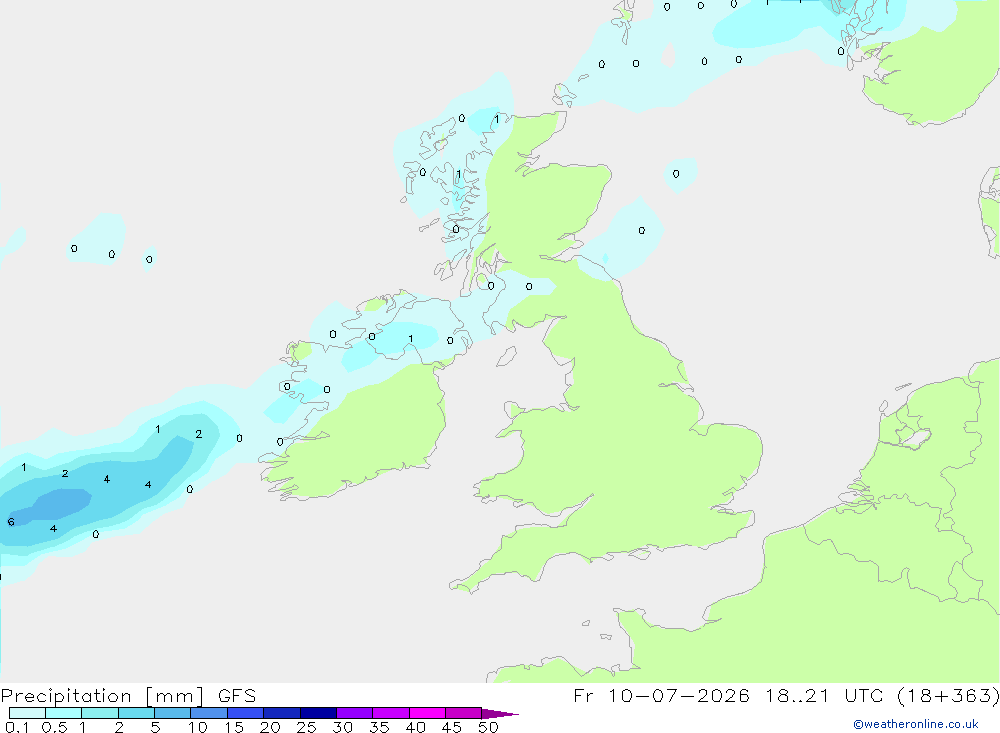Click the '0.1' legend scale label
The height and width of the screenshot is (733, 1000).
point(17,727)
